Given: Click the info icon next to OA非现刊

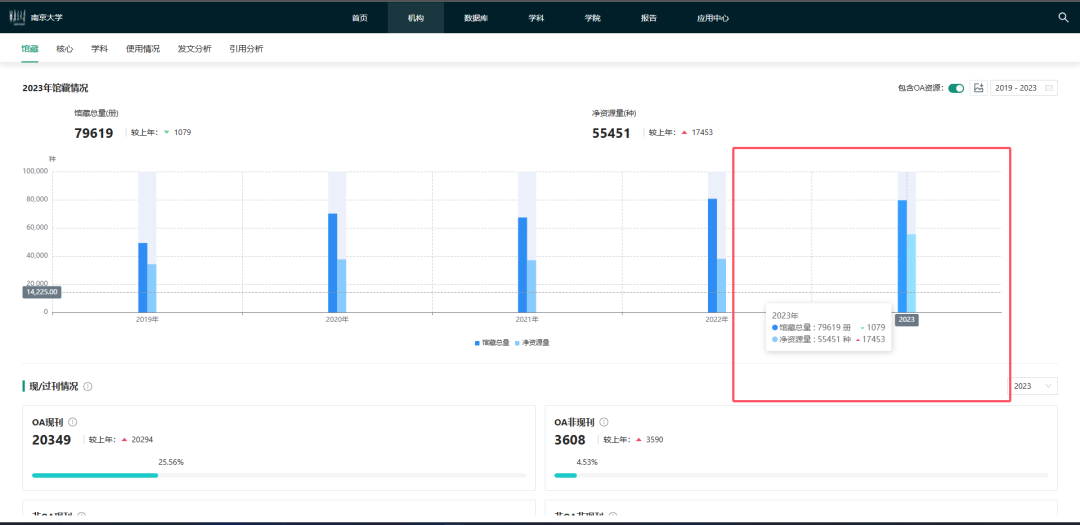Looking at the screenshot, I should tap(603, 422).
